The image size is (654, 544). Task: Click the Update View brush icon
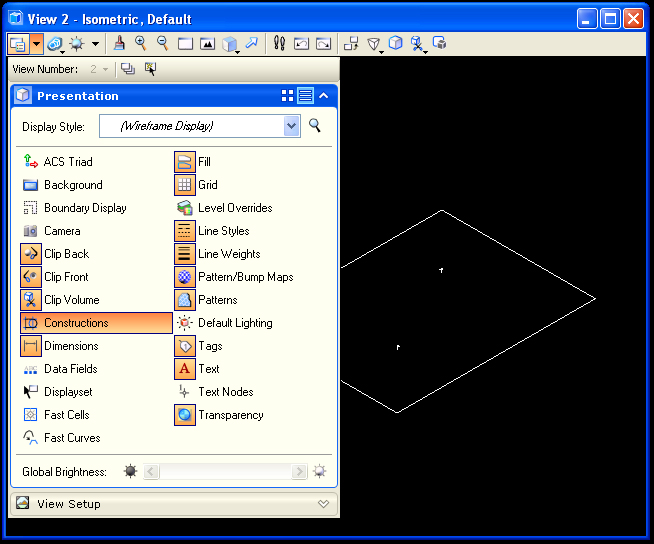coord(120,43)
